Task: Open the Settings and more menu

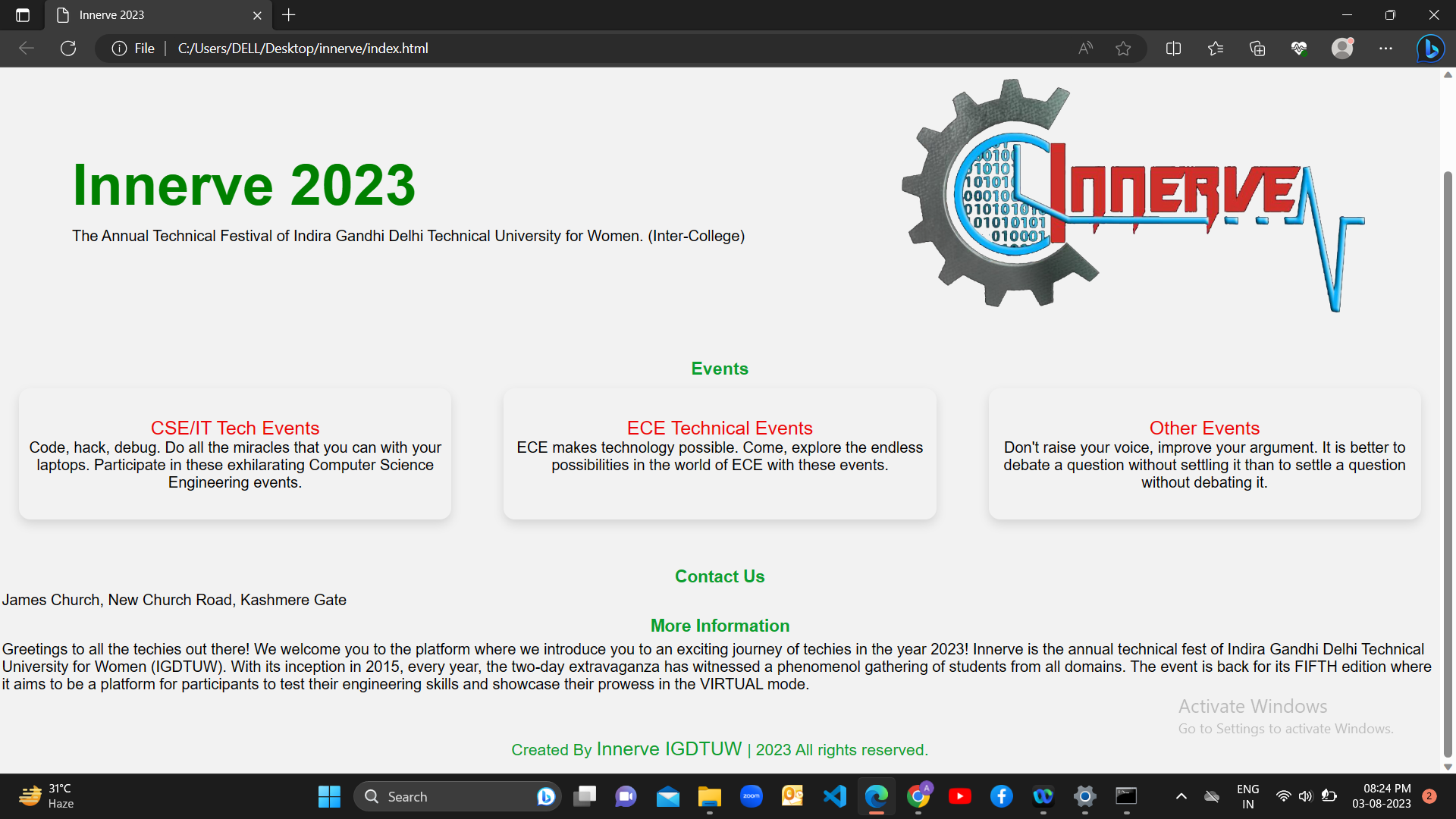Action: (x=1386, y=48)
